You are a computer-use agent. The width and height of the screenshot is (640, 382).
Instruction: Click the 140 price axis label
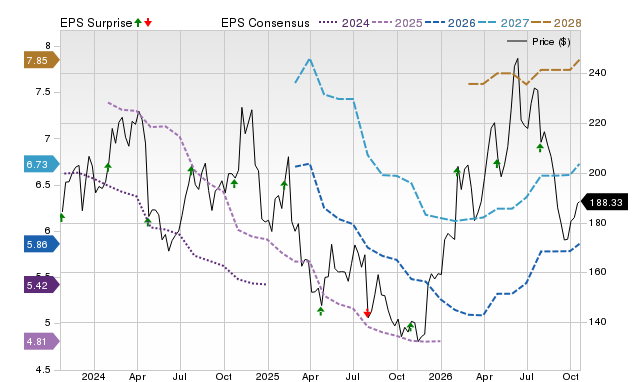597,322
